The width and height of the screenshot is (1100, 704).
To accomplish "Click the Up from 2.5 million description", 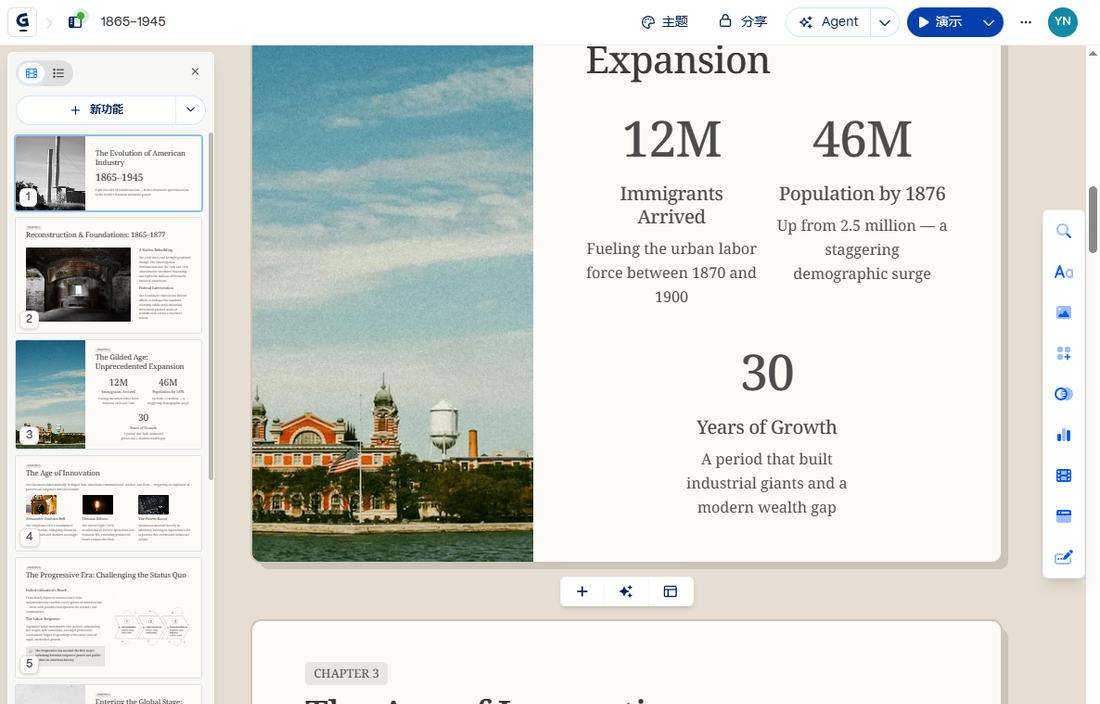I will point(862,250).
